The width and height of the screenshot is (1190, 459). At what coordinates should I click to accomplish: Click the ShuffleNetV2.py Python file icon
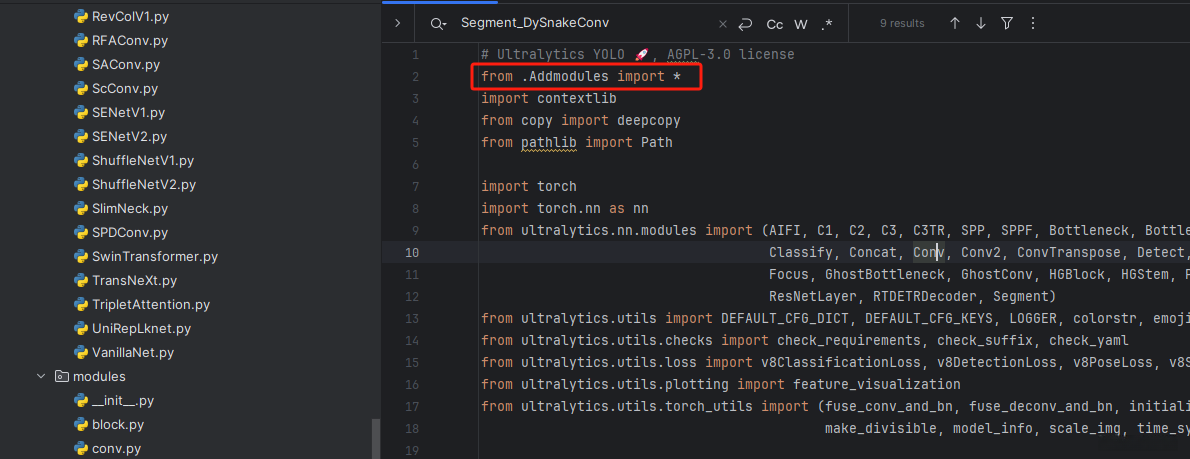[81, 185]
